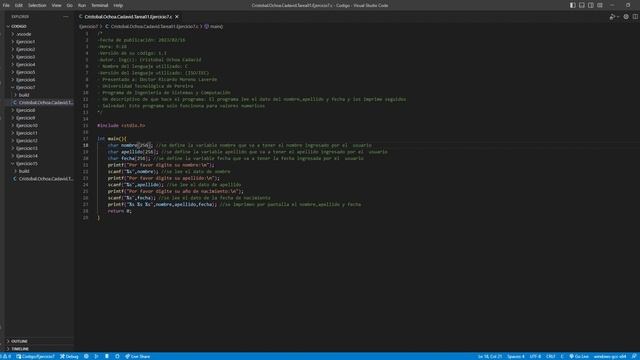This screenshot has height=360, width=640.
Task: Close the Ejercicio7.c editor tab
Action: pos(177,17)
